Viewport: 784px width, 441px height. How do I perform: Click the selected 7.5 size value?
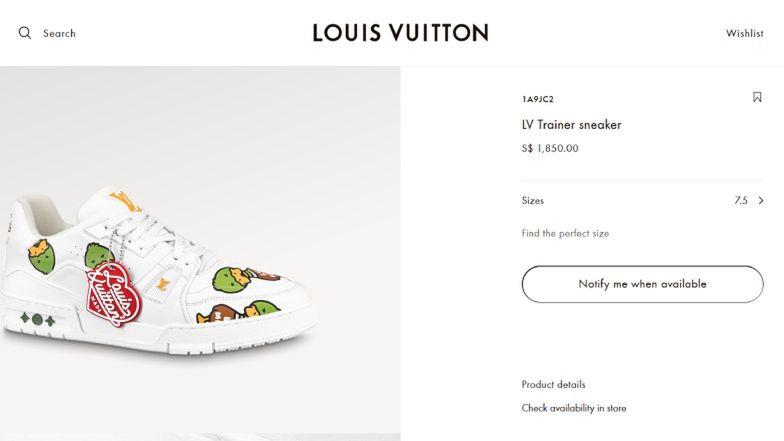(x=740, y=201)
